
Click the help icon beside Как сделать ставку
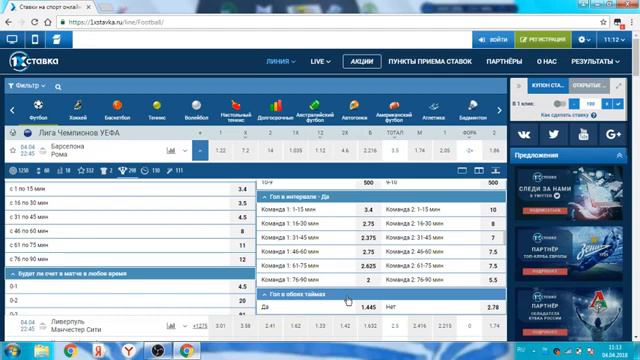pyautogui.click(x=594, y=116)
